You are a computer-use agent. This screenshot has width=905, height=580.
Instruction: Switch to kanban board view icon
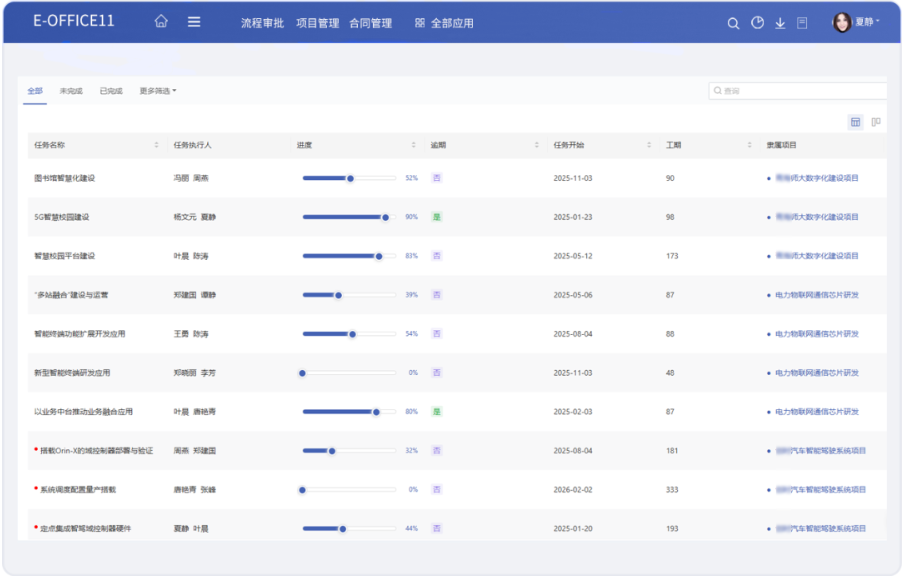(x=876, y=122)
